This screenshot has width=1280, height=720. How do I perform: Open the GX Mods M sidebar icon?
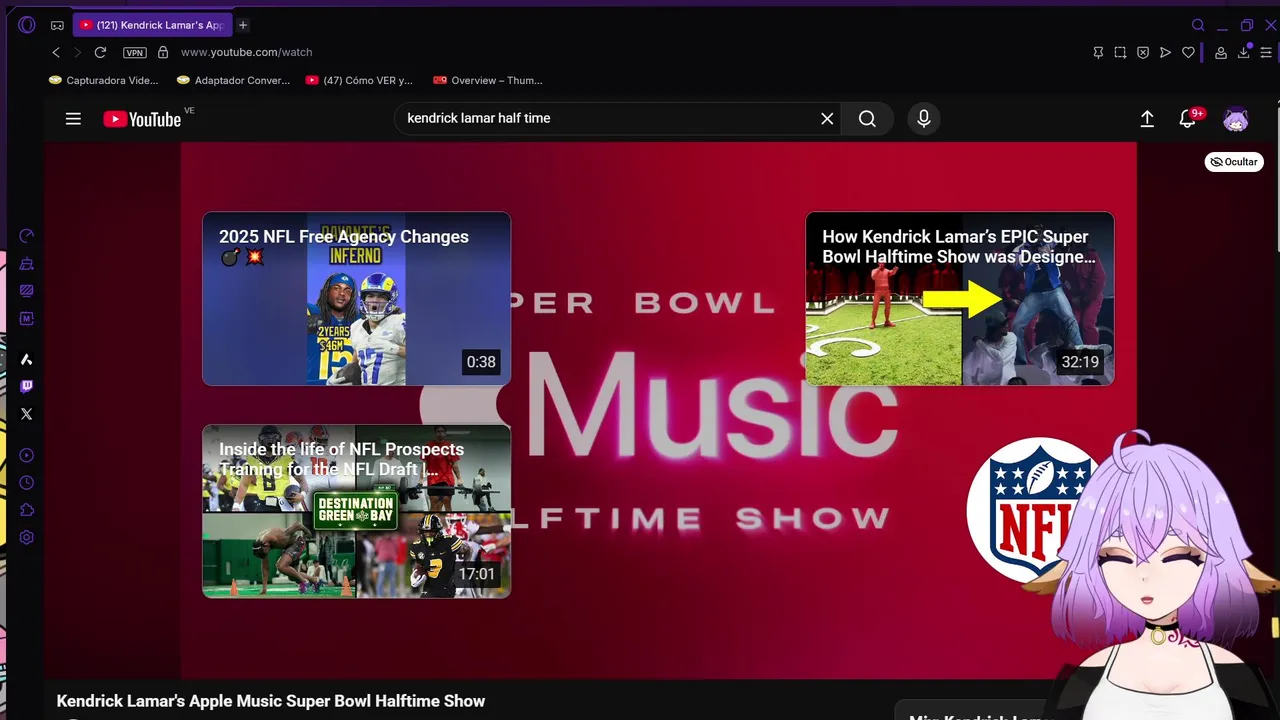pyautogui.click(x=27, y=319)
